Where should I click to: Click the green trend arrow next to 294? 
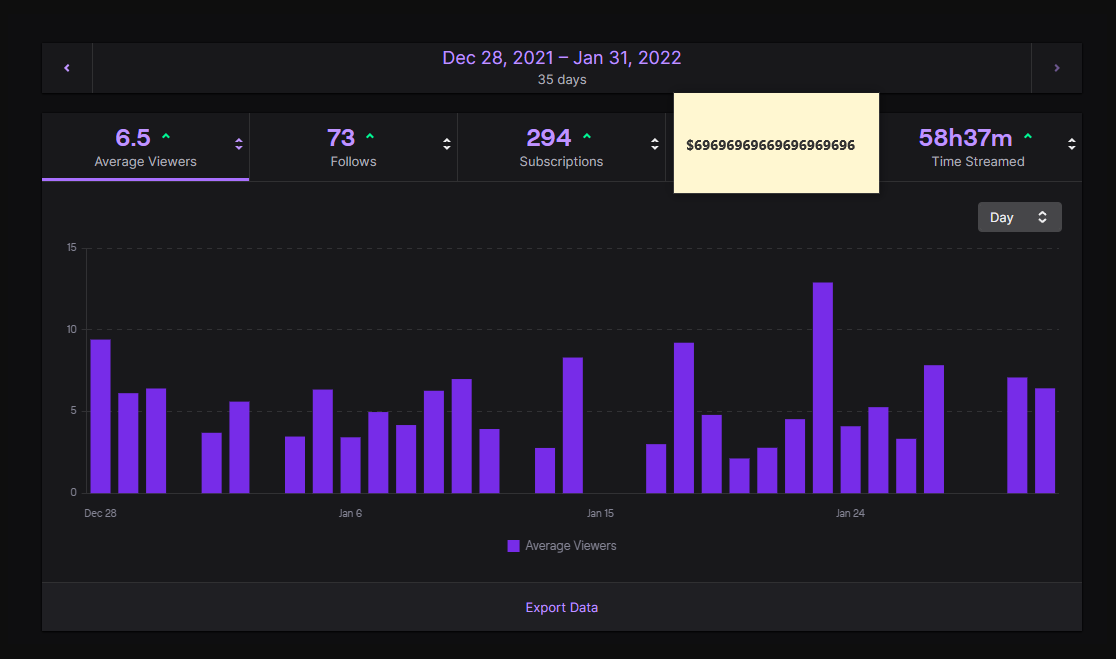coord(587,136)
